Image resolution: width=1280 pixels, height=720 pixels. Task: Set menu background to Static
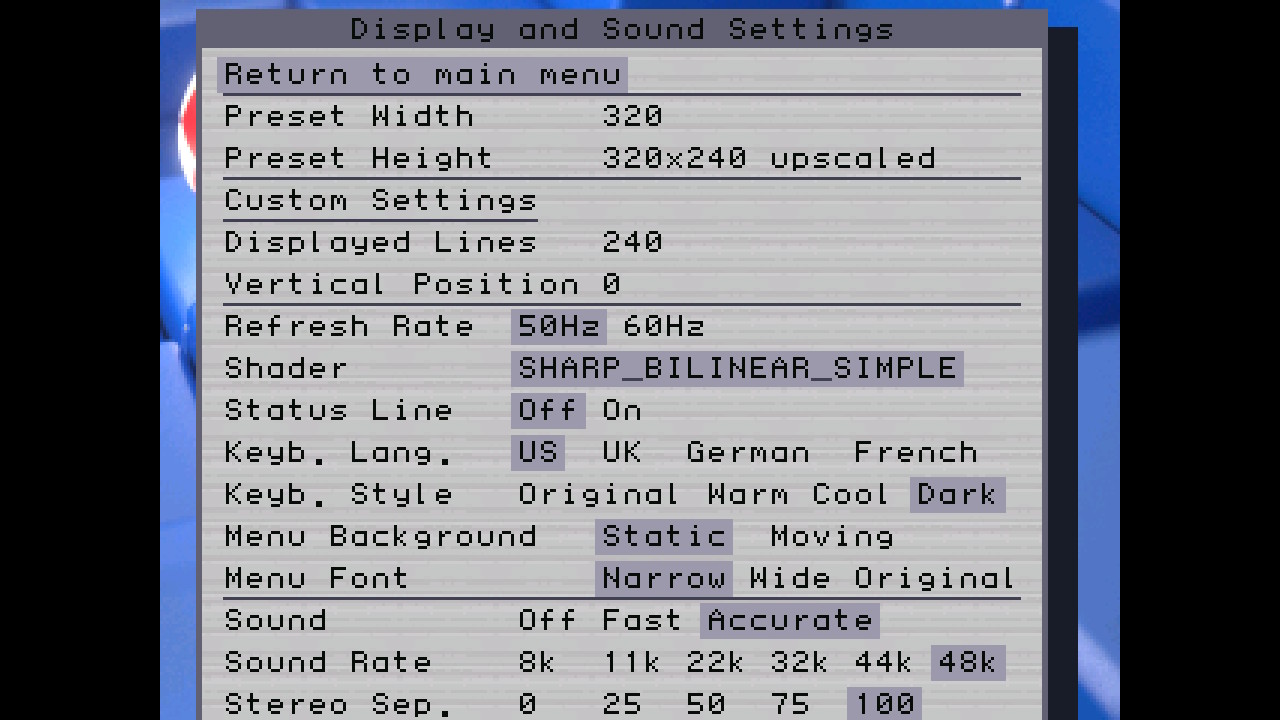664,536
